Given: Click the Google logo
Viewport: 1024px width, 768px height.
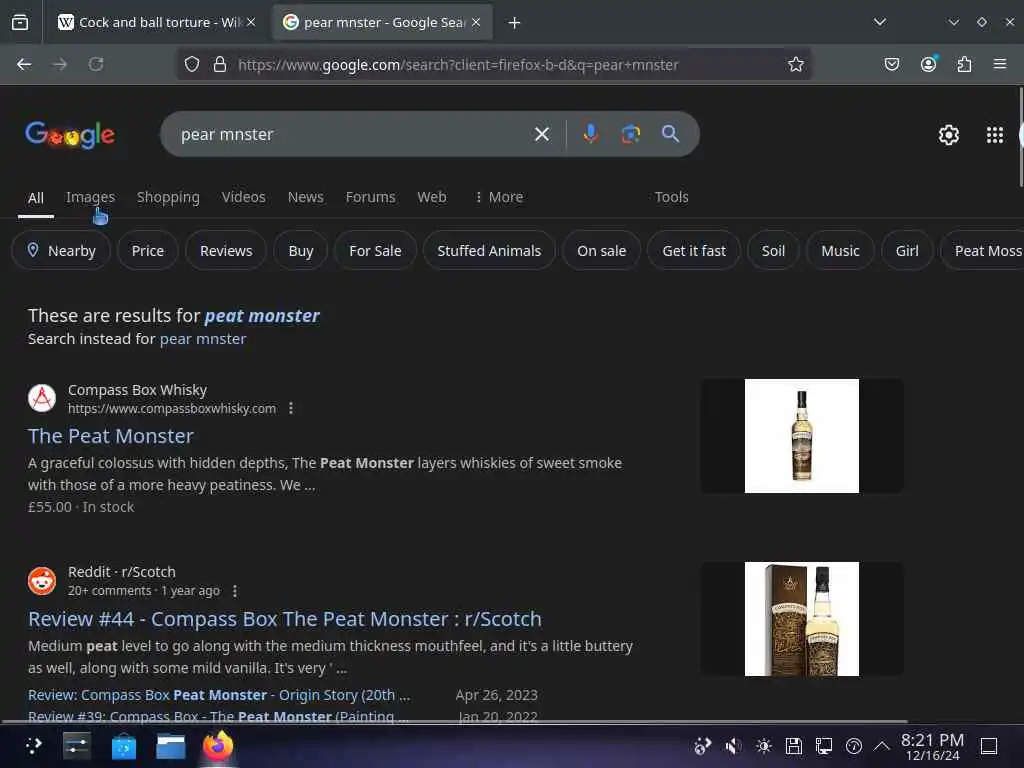Looking at the screenshot, I should click(71, 135).
